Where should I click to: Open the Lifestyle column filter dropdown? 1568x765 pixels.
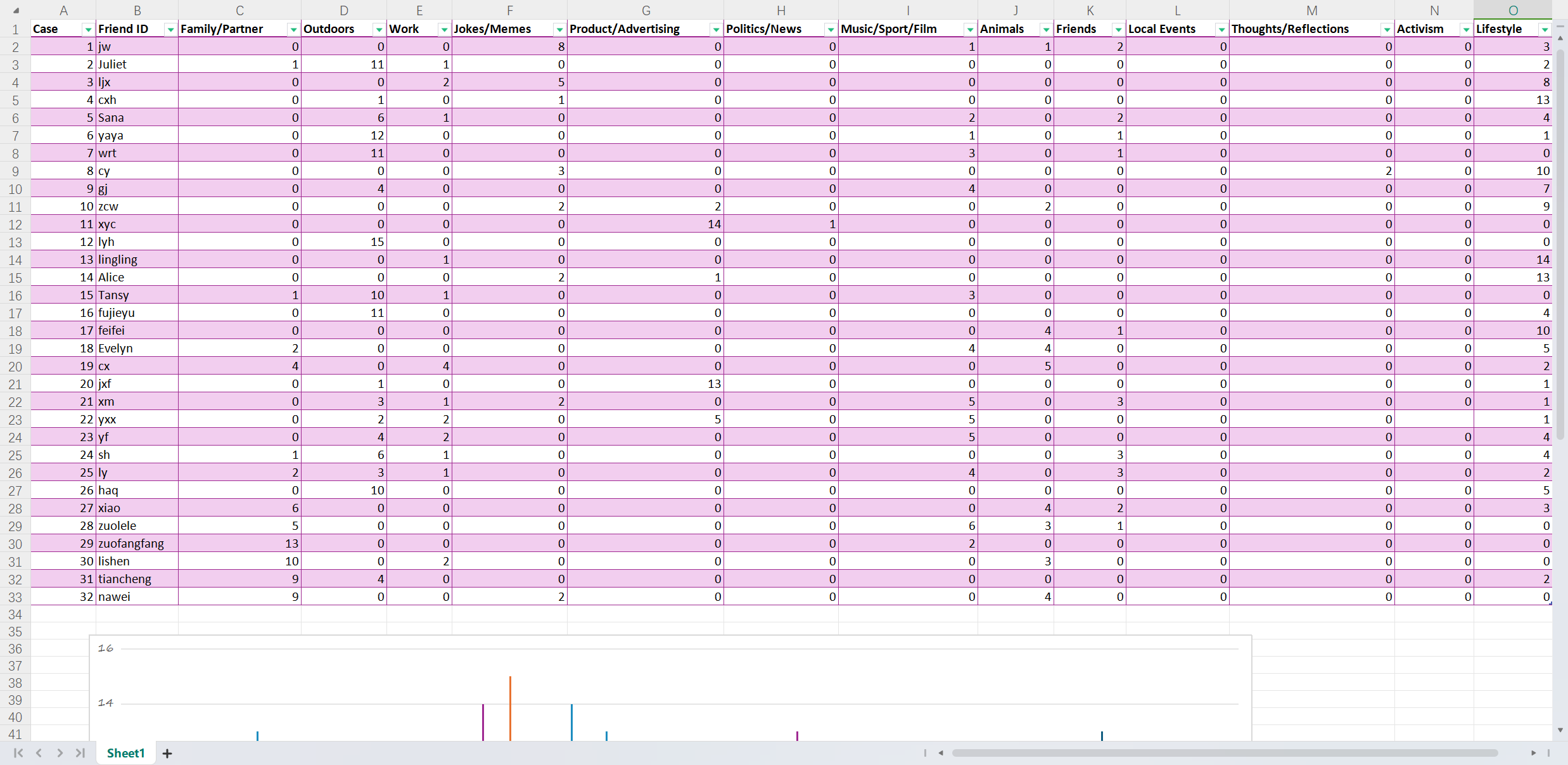[x=1545, y=30]
